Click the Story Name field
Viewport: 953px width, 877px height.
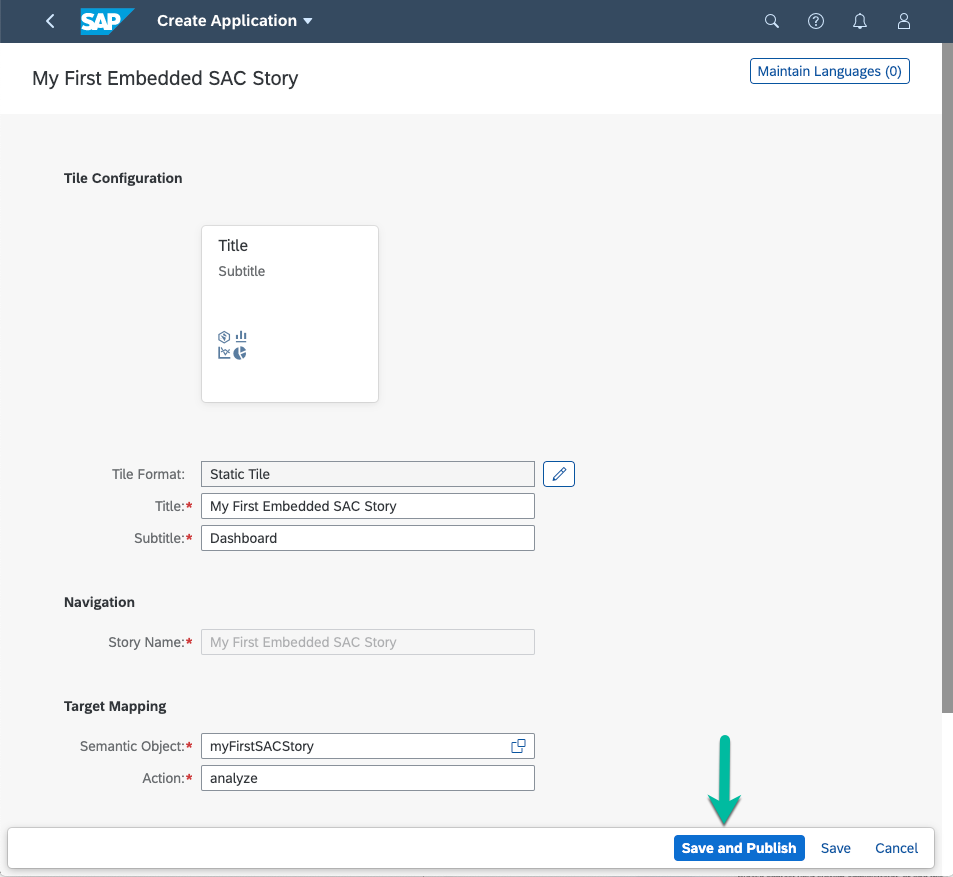pyautogui.click(x=368, y=642)
